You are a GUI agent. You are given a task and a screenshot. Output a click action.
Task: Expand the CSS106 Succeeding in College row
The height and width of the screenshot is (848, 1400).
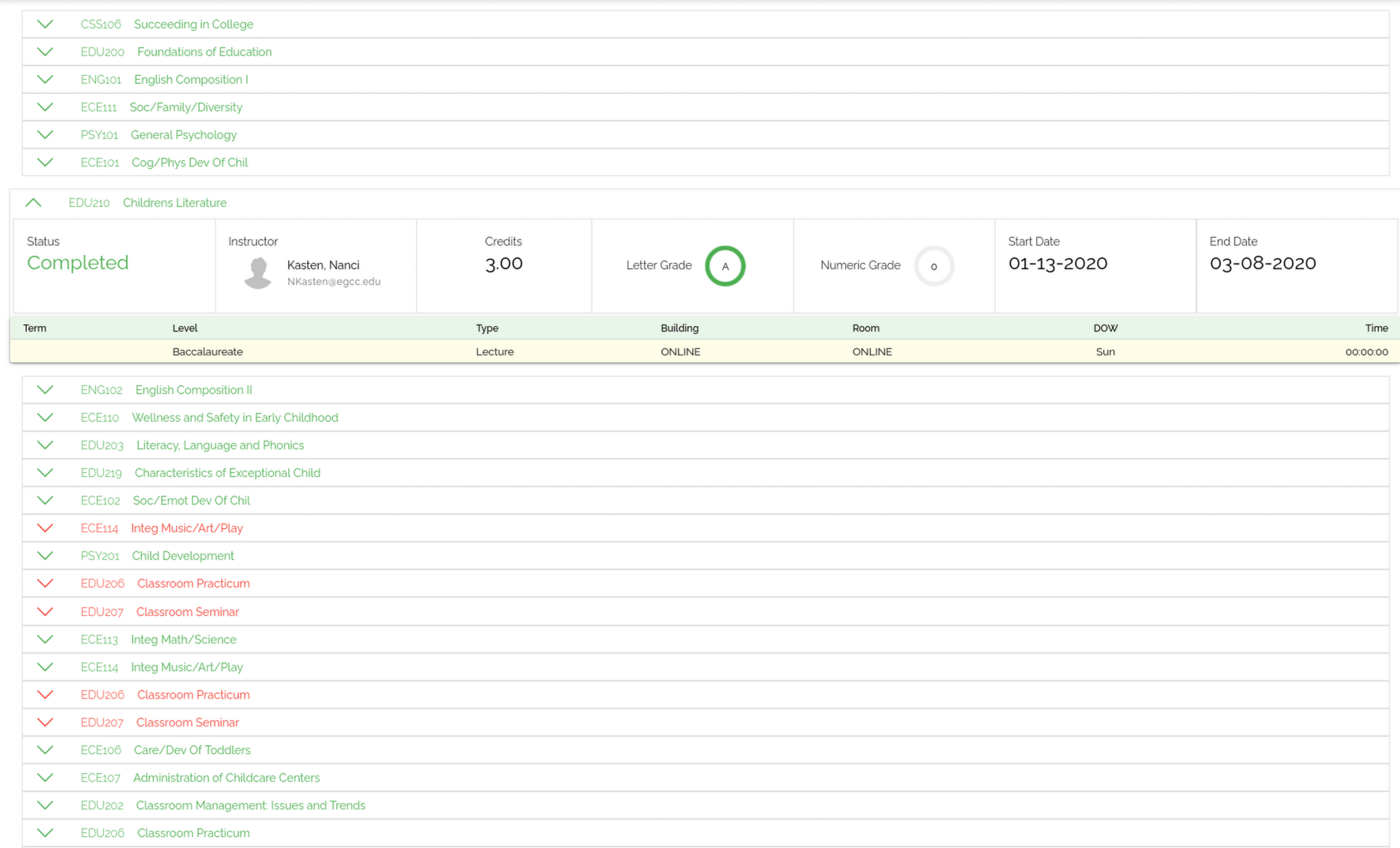coord(45,24)
